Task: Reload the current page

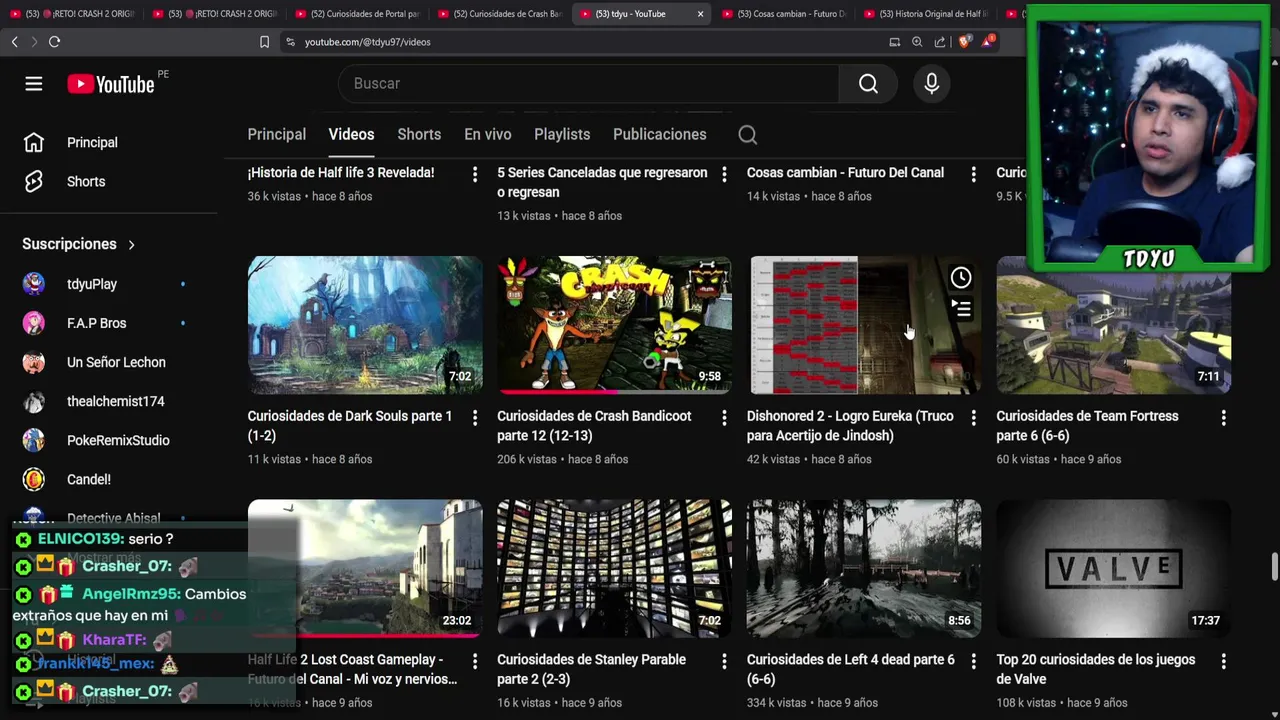Action: [x=54, y=42]
